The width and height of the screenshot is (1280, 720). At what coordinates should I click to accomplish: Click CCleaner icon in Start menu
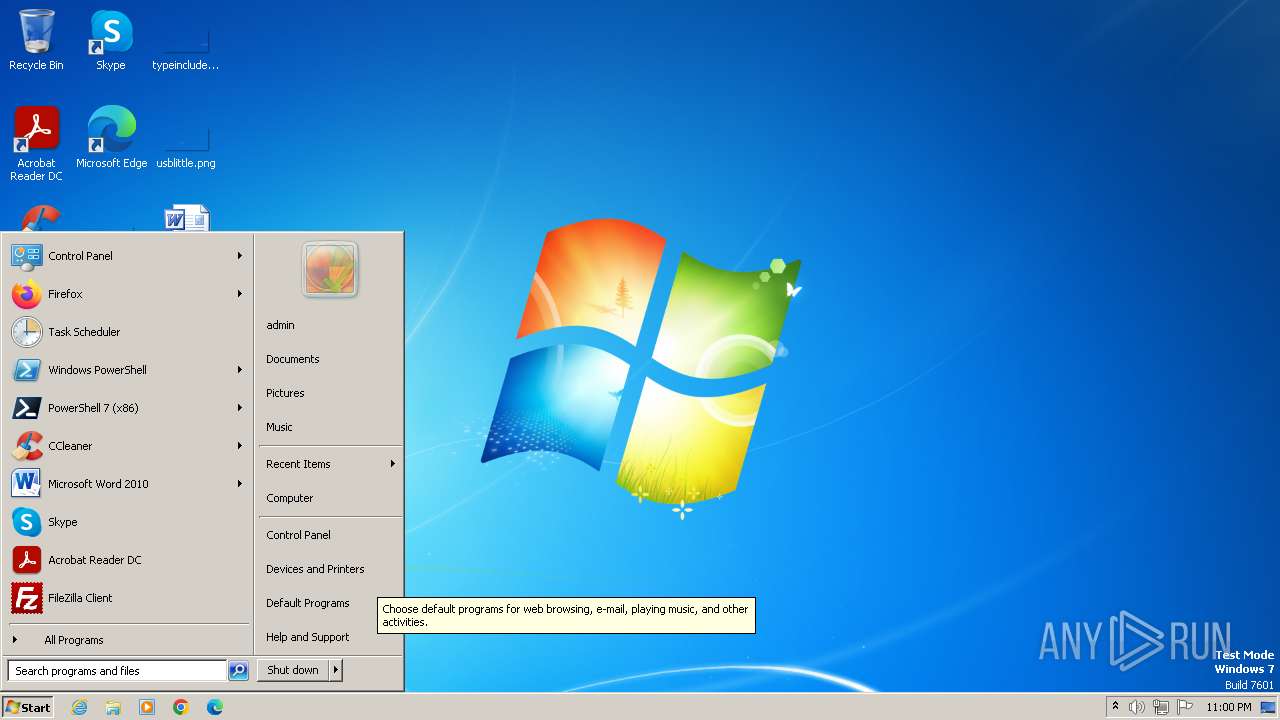point(27,446)
